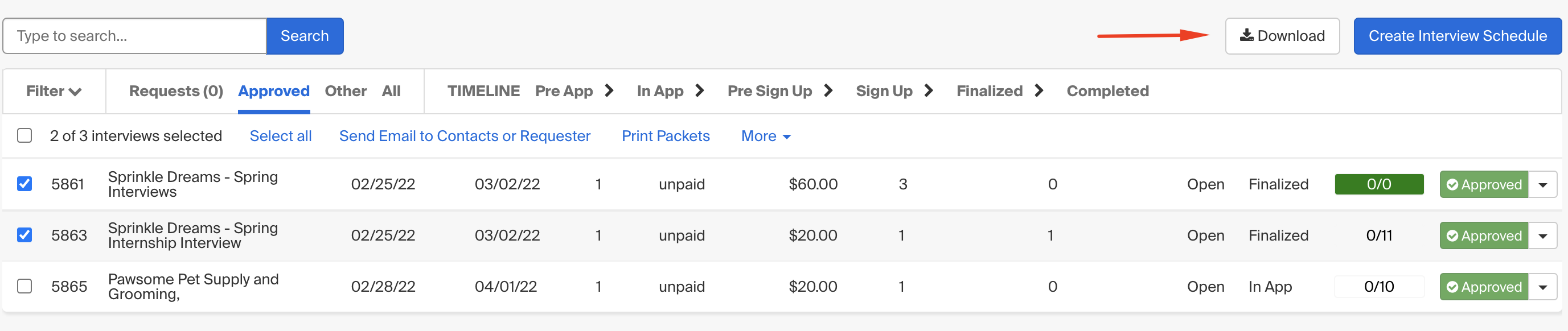Open status dropdown arrow for interview 5863
This screenshot has width=1568, height=331.
coord(1543,235)
